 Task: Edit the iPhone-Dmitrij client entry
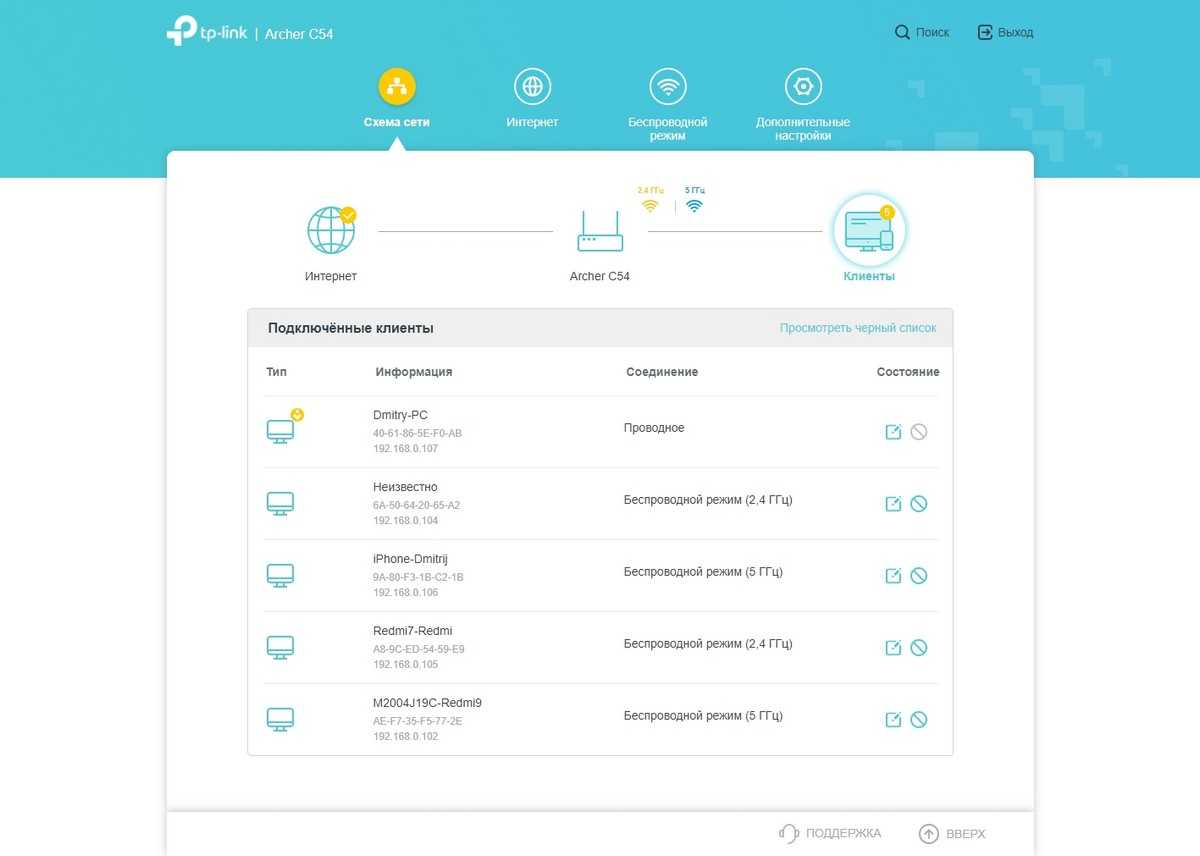click(x=893, y=576)
